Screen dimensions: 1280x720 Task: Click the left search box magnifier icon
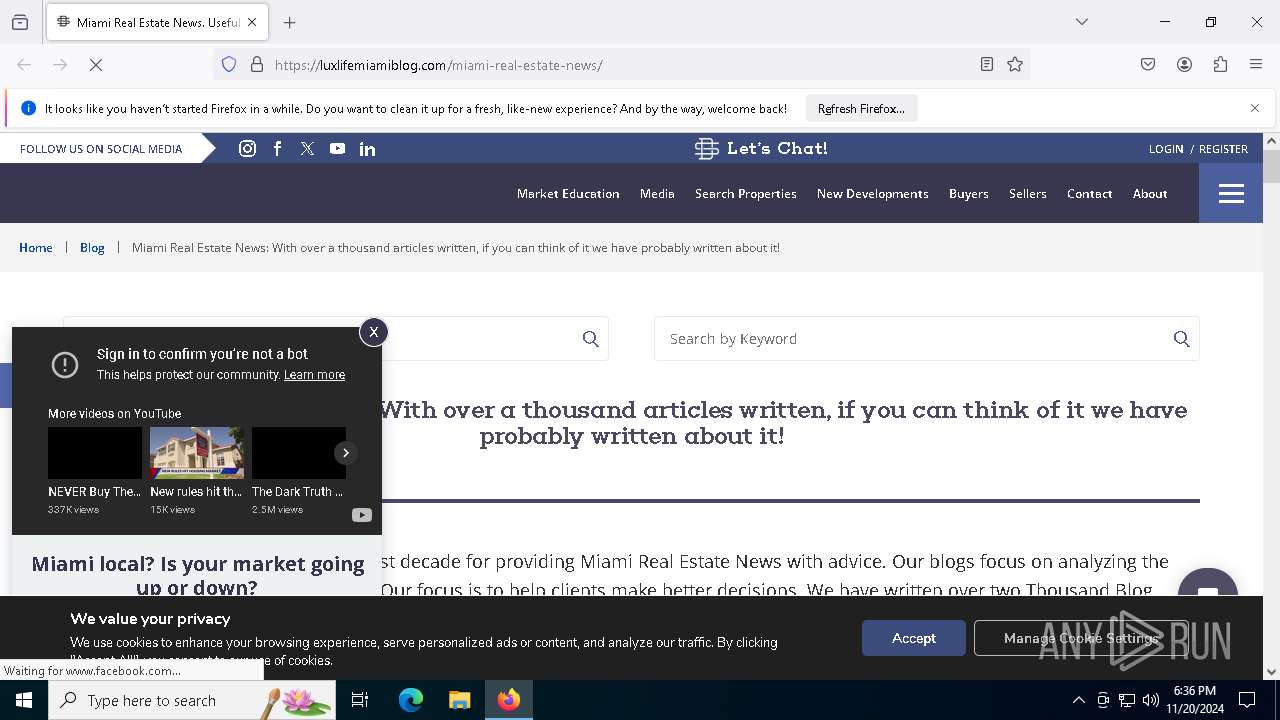click(x=591, y=339)
